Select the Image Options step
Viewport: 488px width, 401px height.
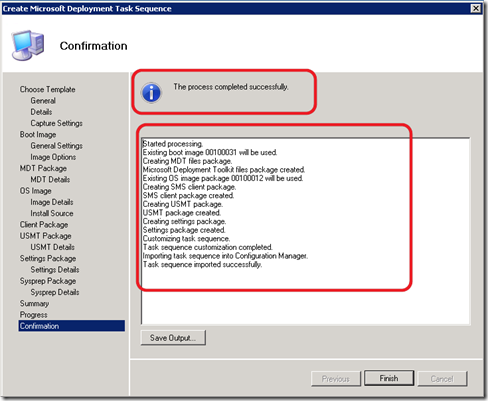click(53, 157)
